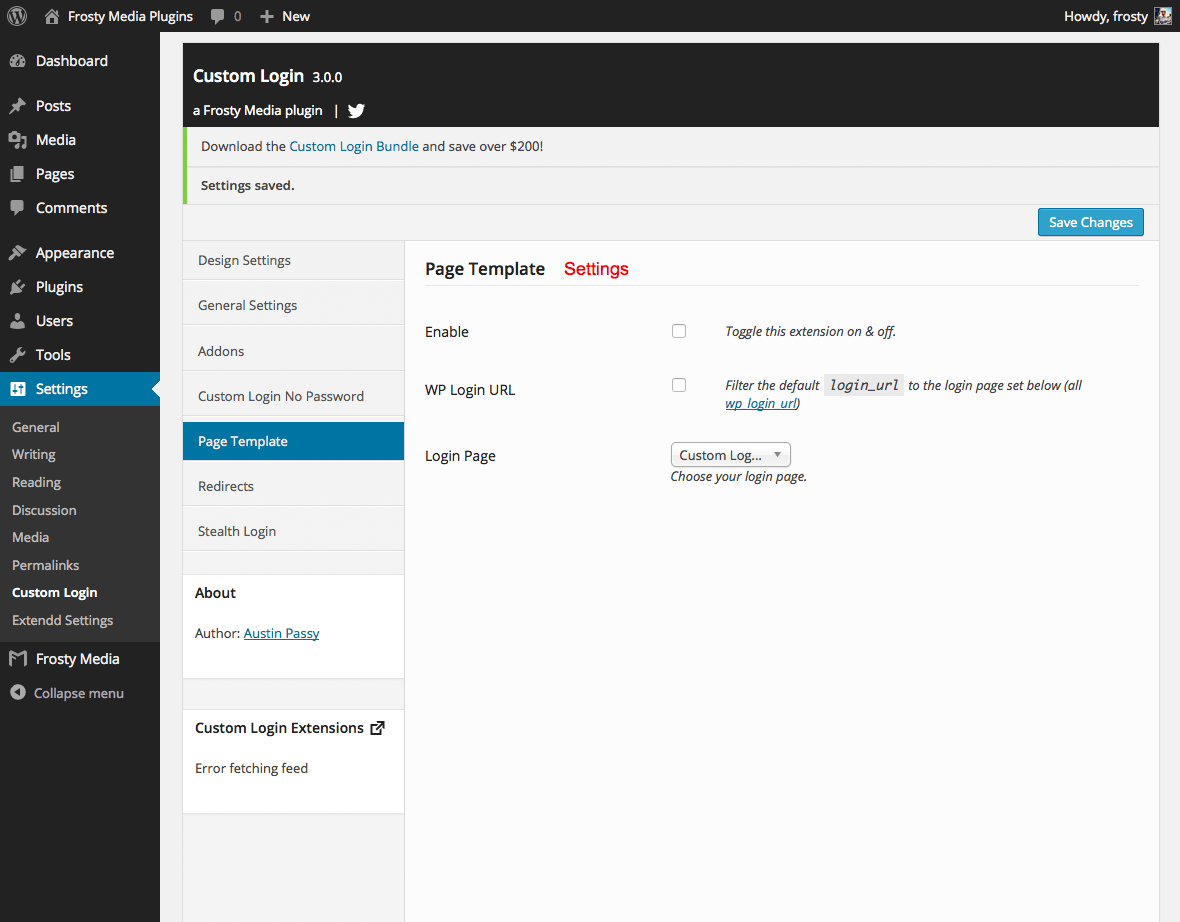1180x922 pixels.
Task: Click the Appearance menu label
Action: 75,253
